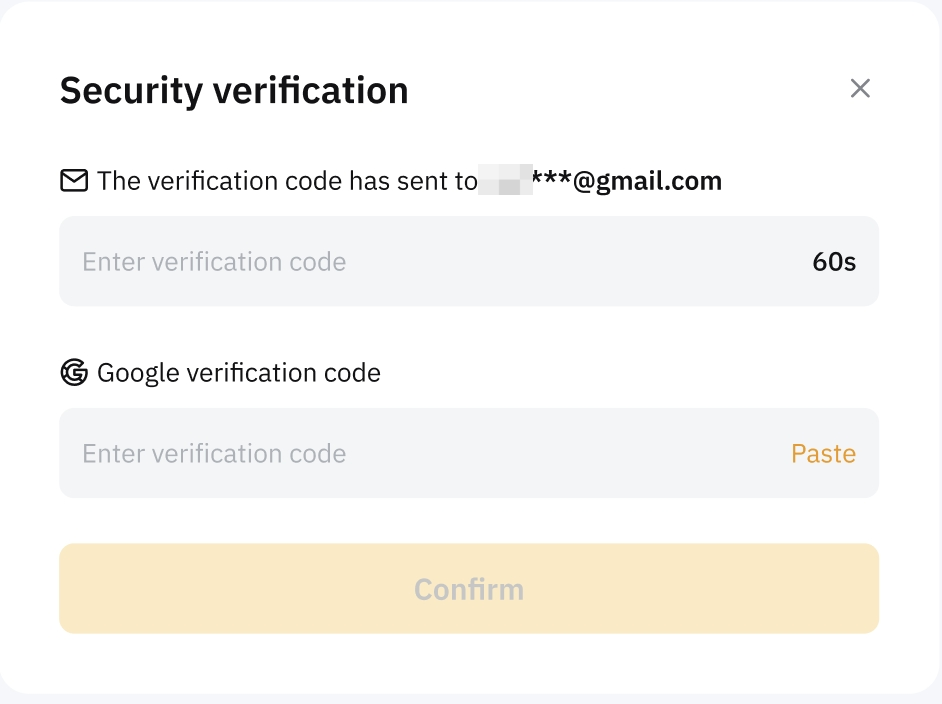Focus the email verification code input
This screenshot has height=704, width=942.
point(430,262)
